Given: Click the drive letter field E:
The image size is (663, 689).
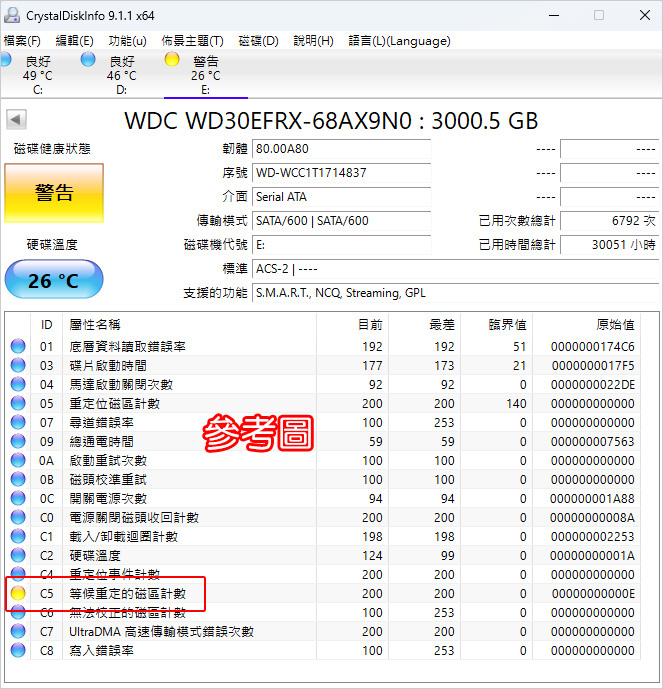Looking at the screenshot, I should click(341, 245).
